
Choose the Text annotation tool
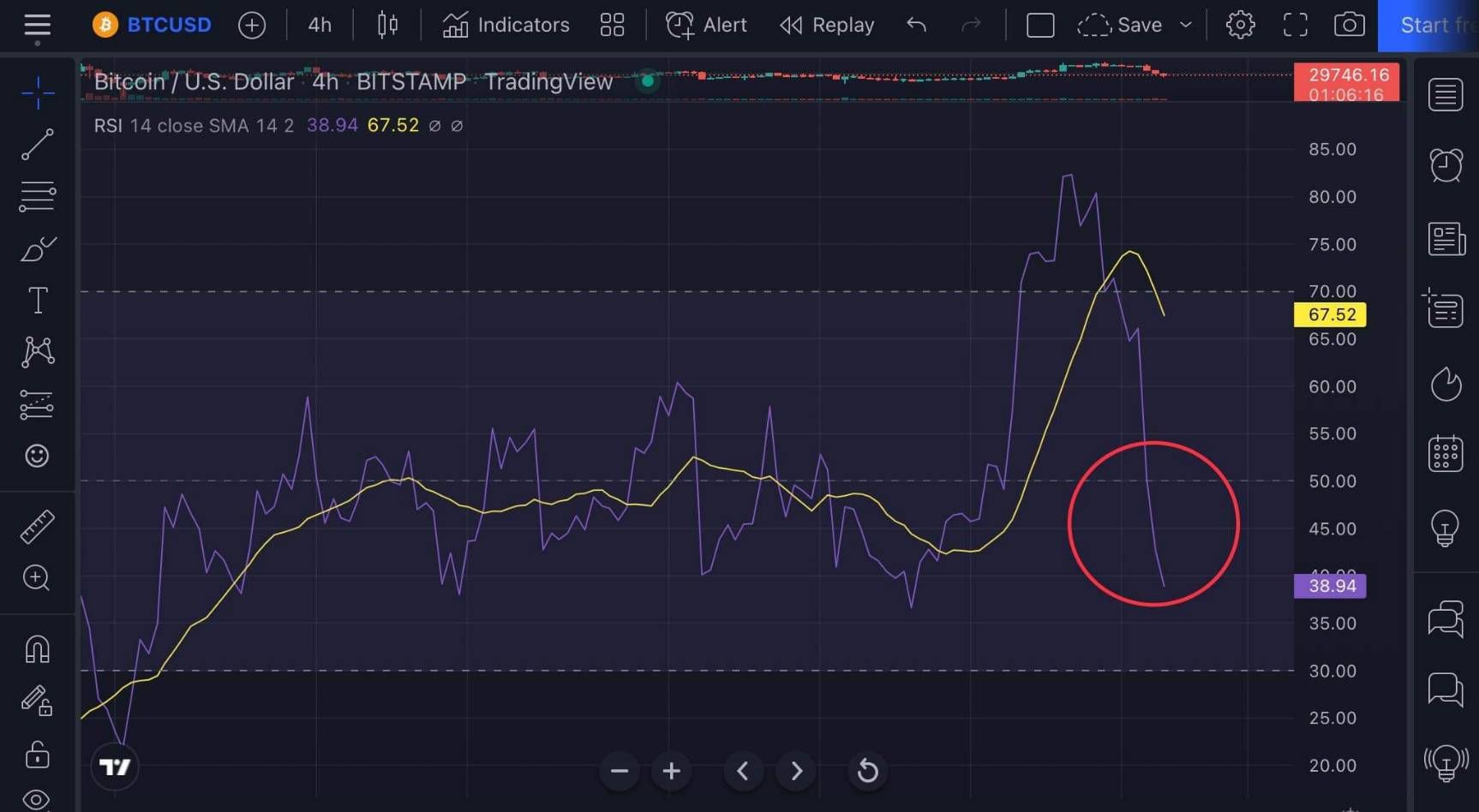37,301
